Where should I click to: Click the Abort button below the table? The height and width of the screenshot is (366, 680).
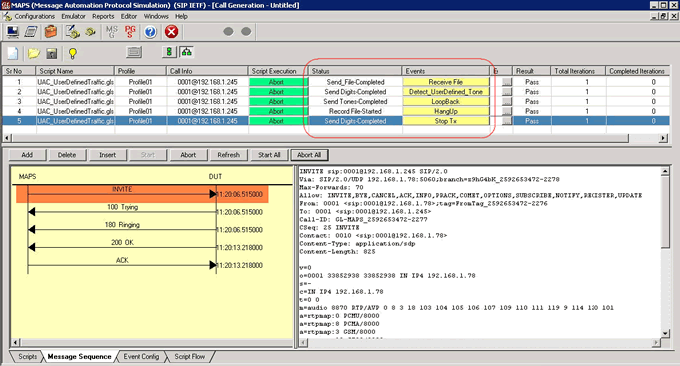[x=188, y=155]
